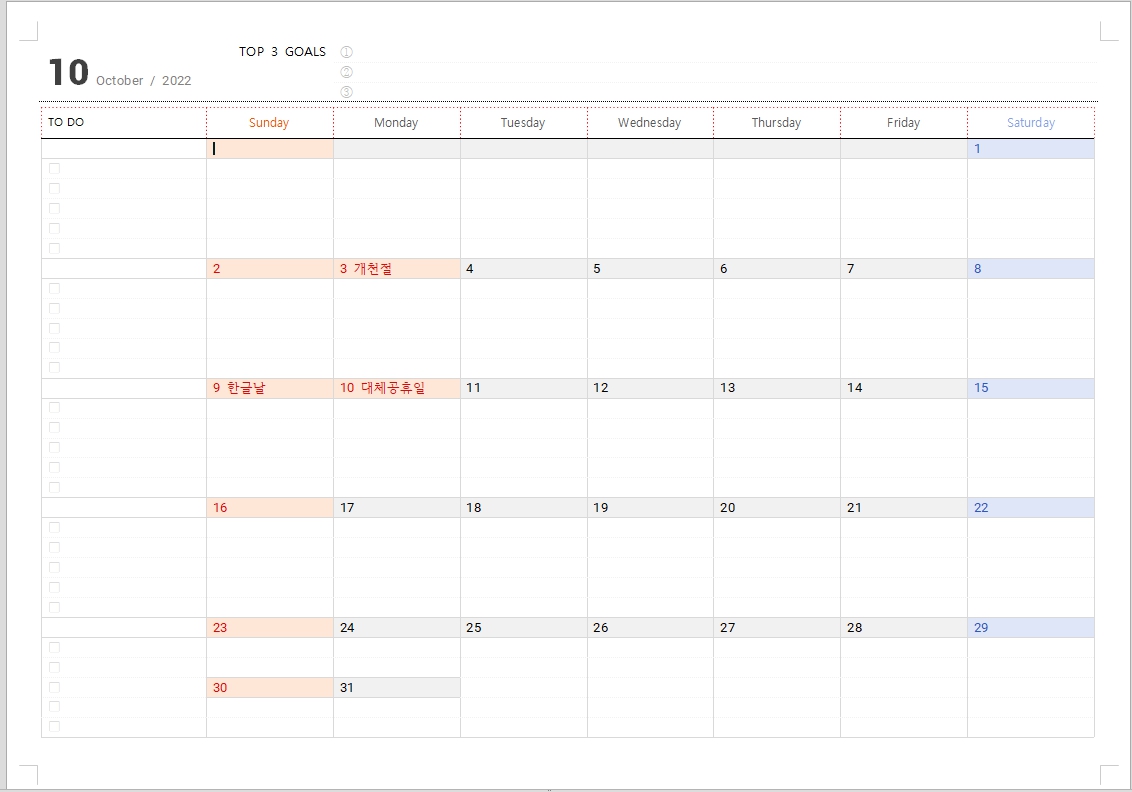
Task: Click the date 24 cell
Action: point(396,627)
